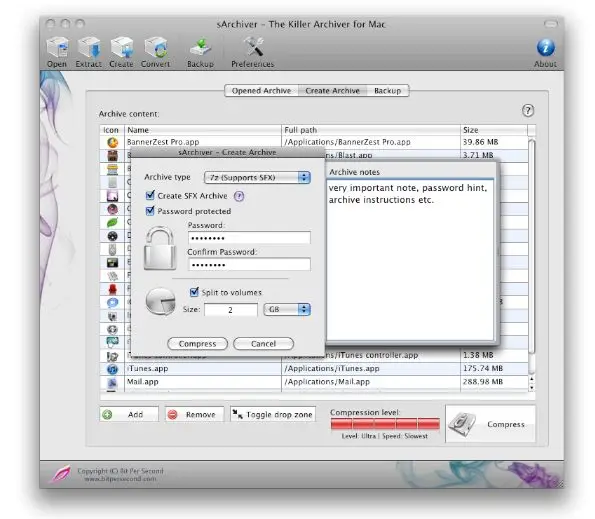
Task: Click the Compress button in the dialog
Action: tap(197, 344)
